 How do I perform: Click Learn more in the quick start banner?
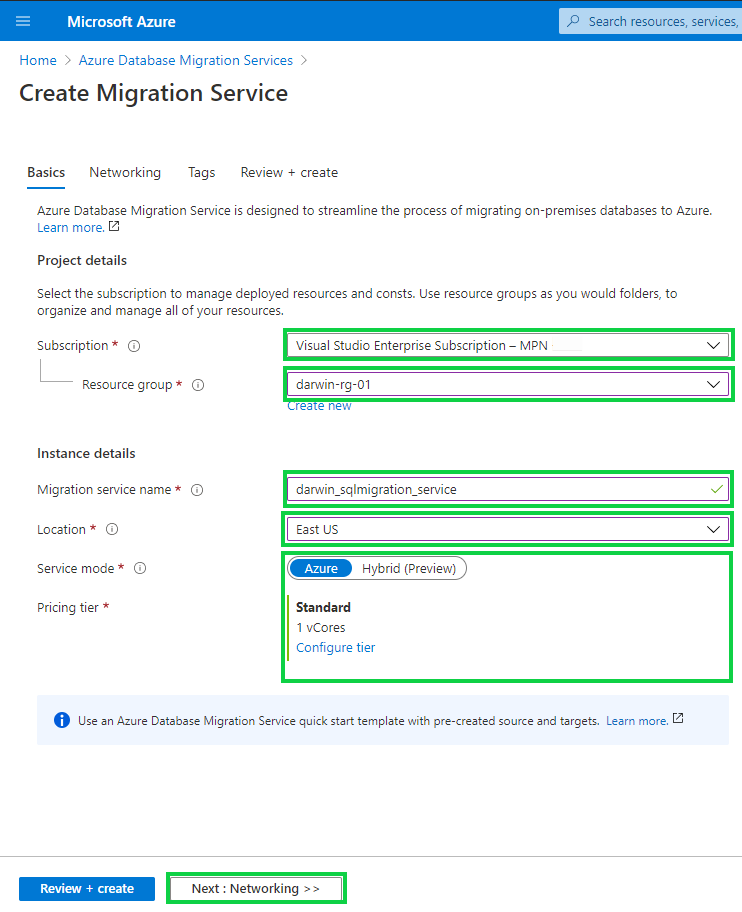[637, 721]
